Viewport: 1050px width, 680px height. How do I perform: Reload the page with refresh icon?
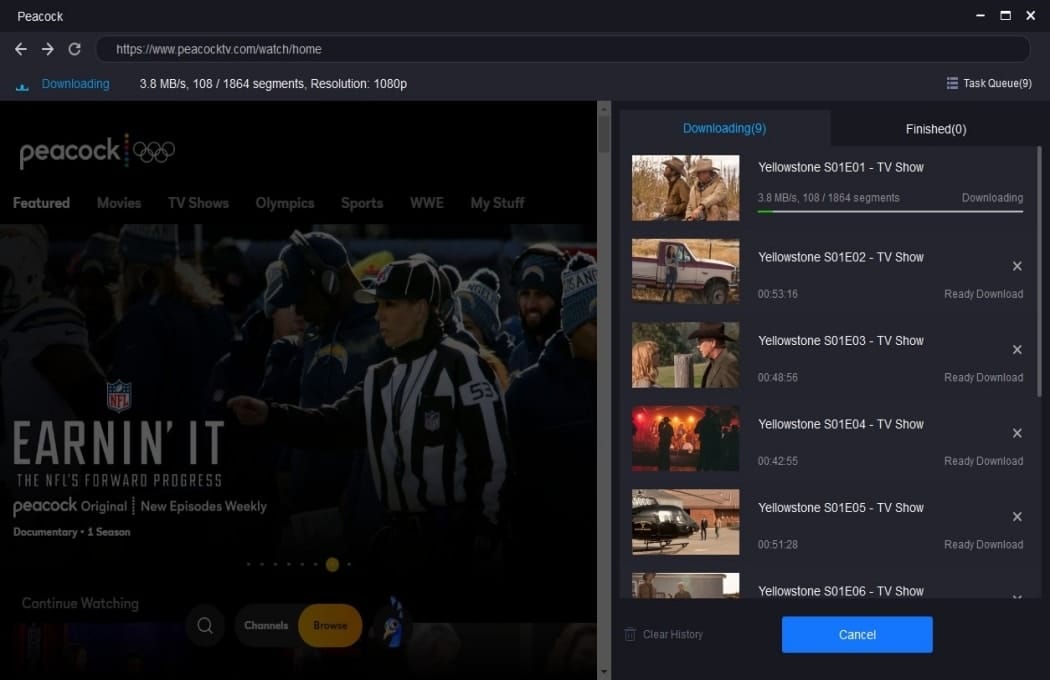(74, 49)
